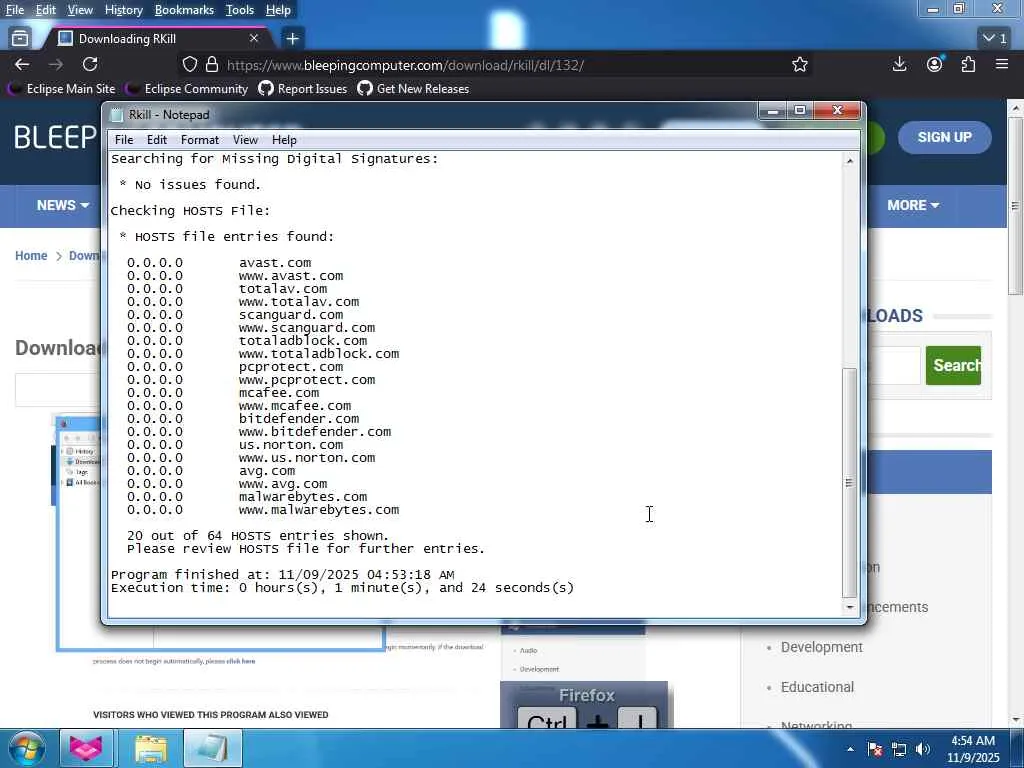Open Firefox Tools menu
The height and width of the screenshot is (768, 1024).
(240, 10)
